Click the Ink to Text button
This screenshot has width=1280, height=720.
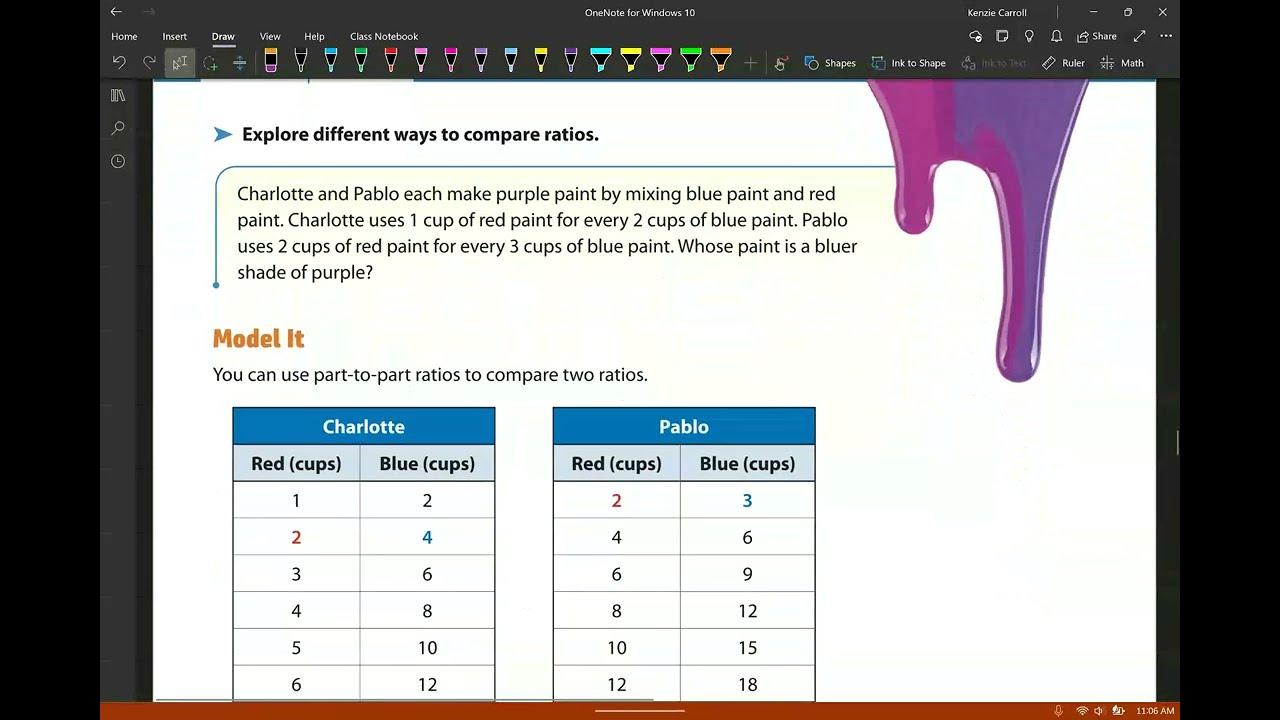click(x=994, y=63)
